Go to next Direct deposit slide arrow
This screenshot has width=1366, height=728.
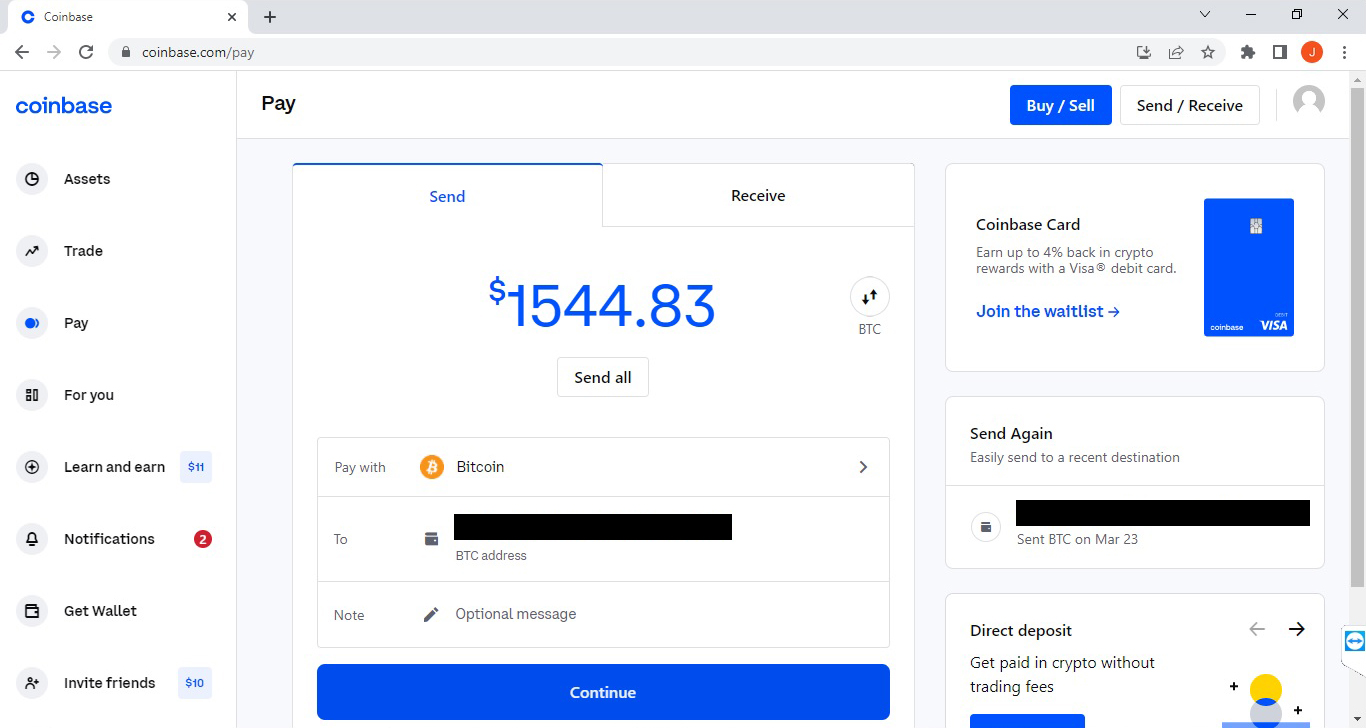[x=1297, y=629]
